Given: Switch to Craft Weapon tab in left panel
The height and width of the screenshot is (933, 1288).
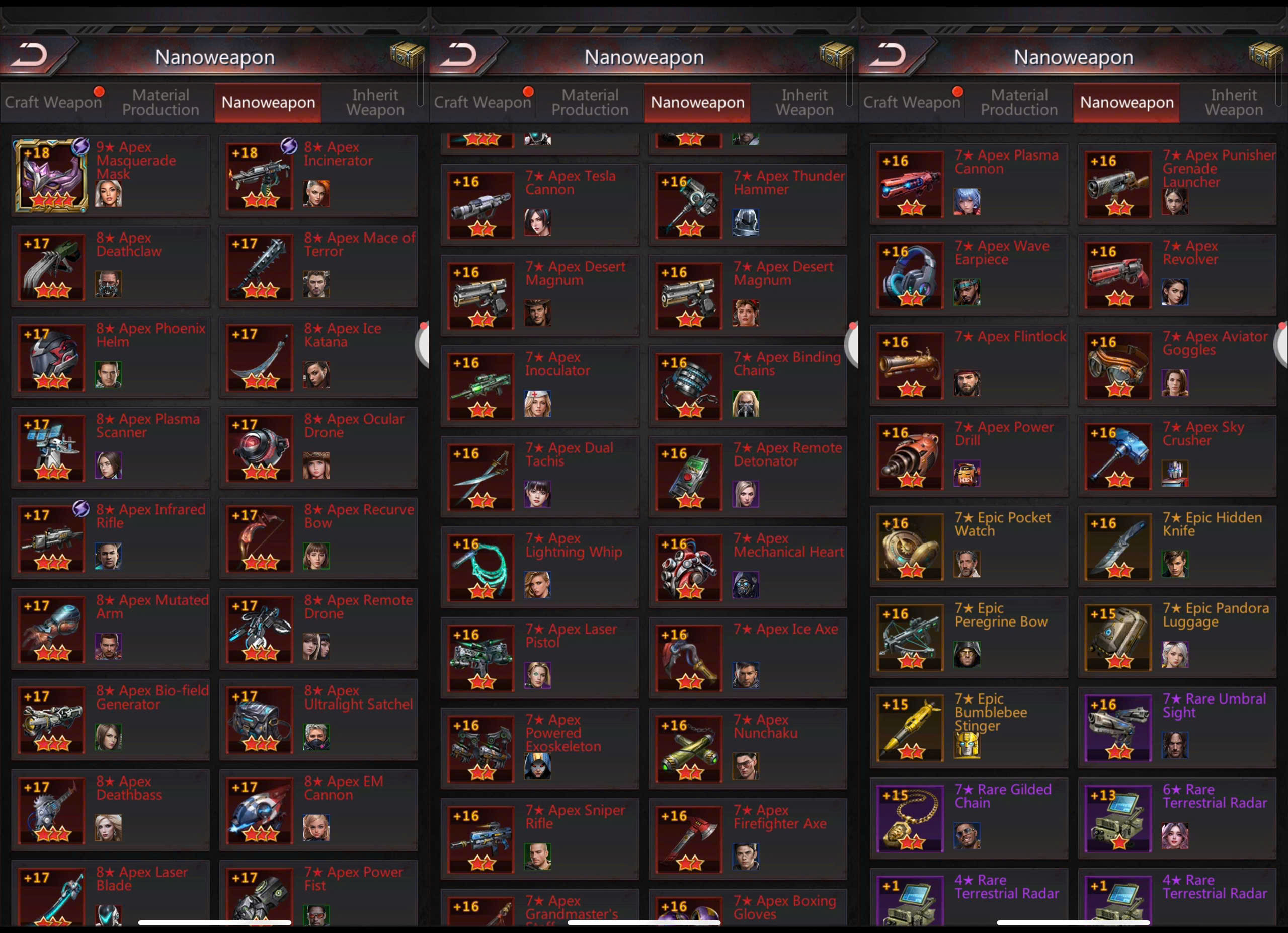Looking at the screenshot, I should point(53,102).
